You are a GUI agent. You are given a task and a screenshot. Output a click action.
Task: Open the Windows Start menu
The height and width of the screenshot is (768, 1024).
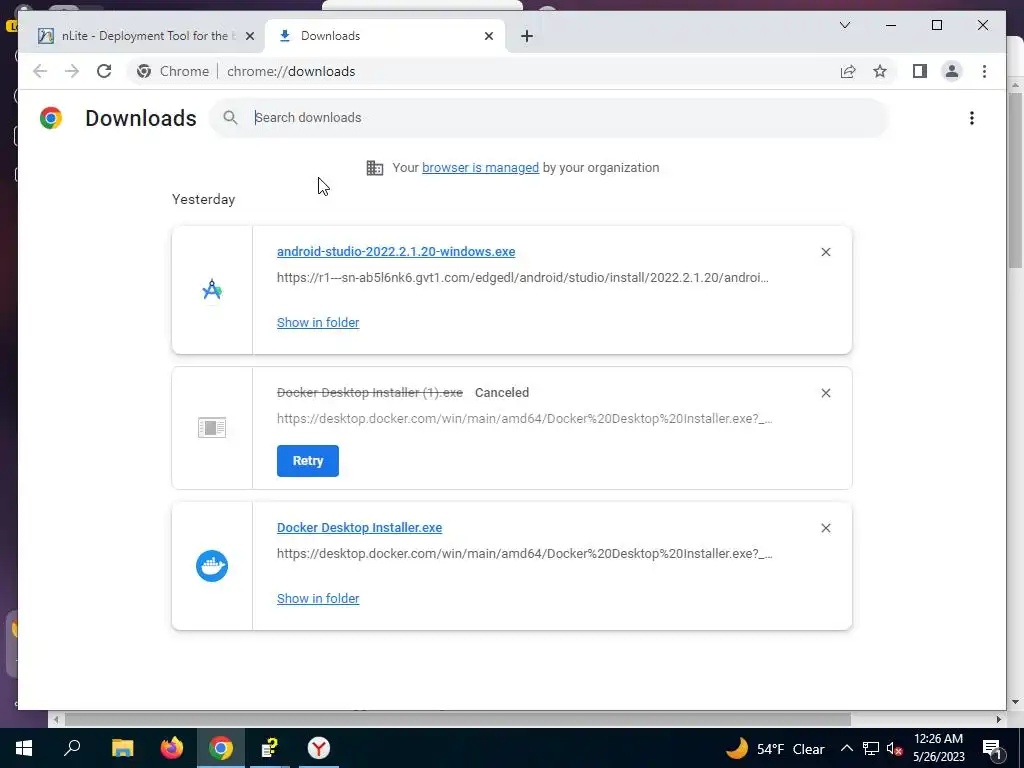pyautogui.click(x=24, y=748)
